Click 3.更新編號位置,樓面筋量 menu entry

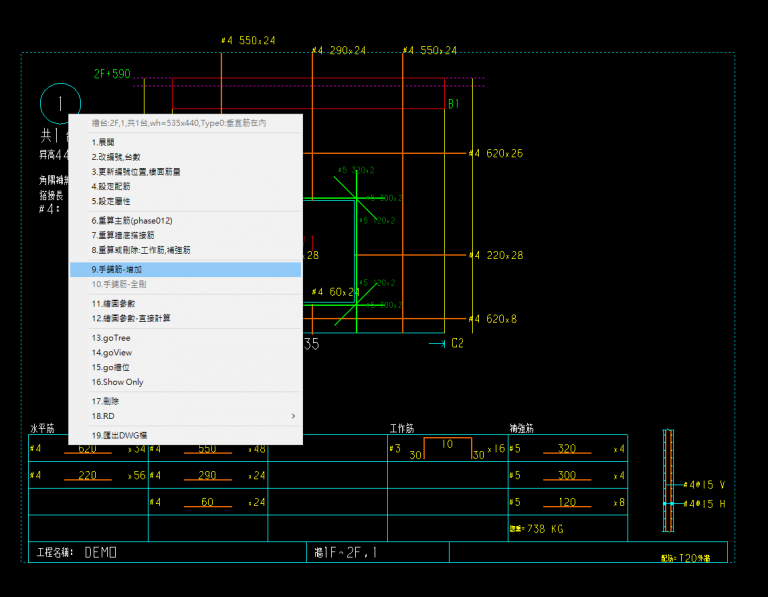(186, 171)
